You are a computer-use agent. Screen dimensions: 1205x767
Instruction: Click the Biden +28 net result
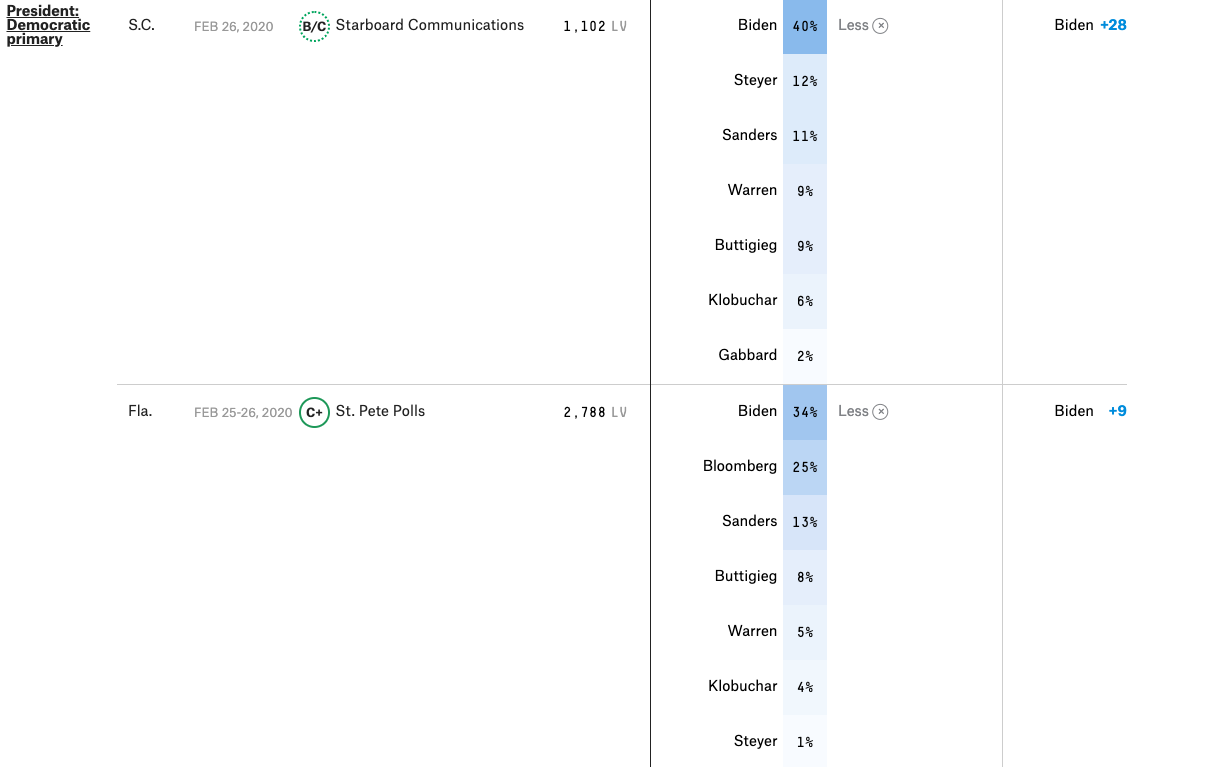pos(1090,25)
